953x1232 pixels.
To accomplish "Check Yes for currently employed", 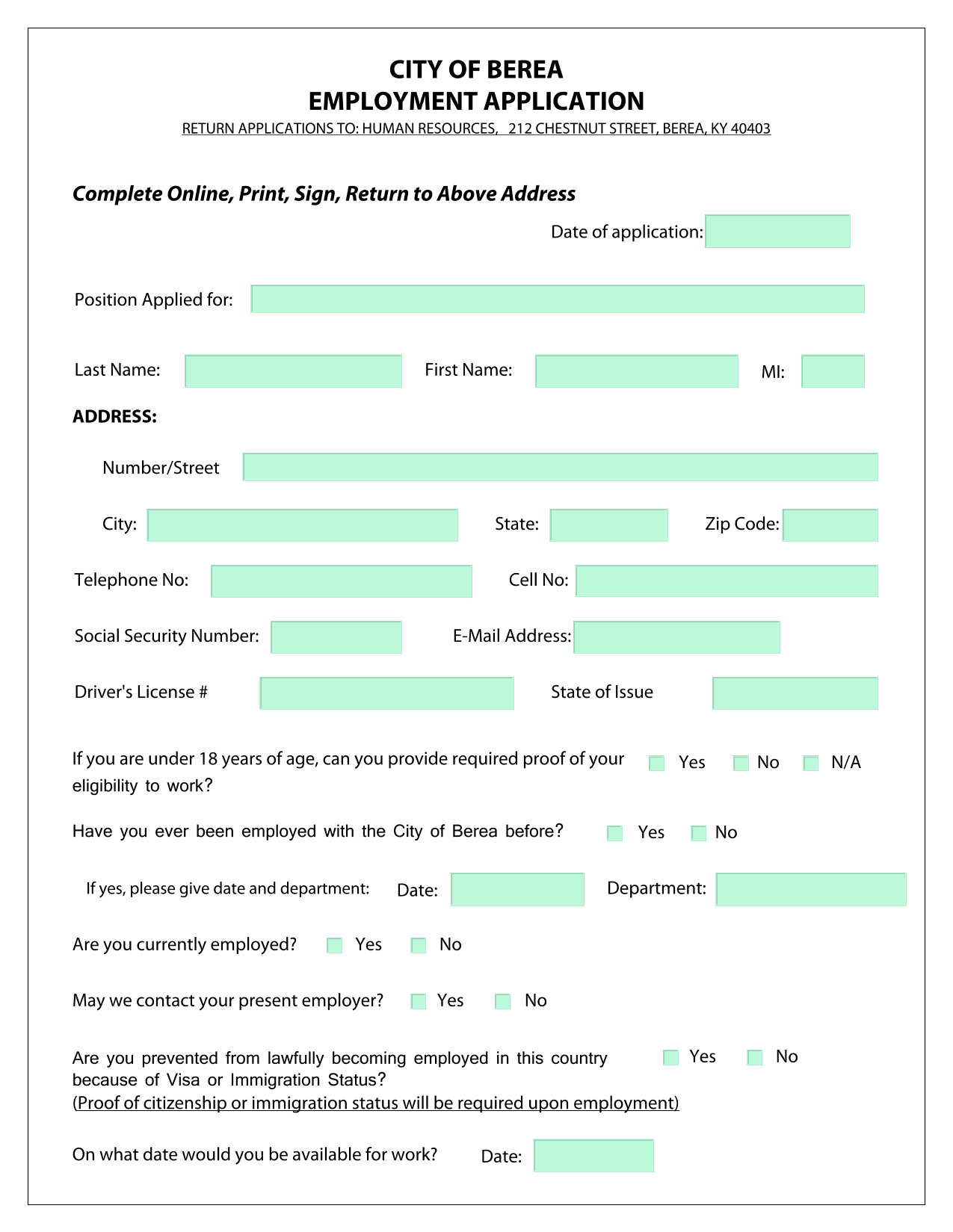I will click(335, 946).
